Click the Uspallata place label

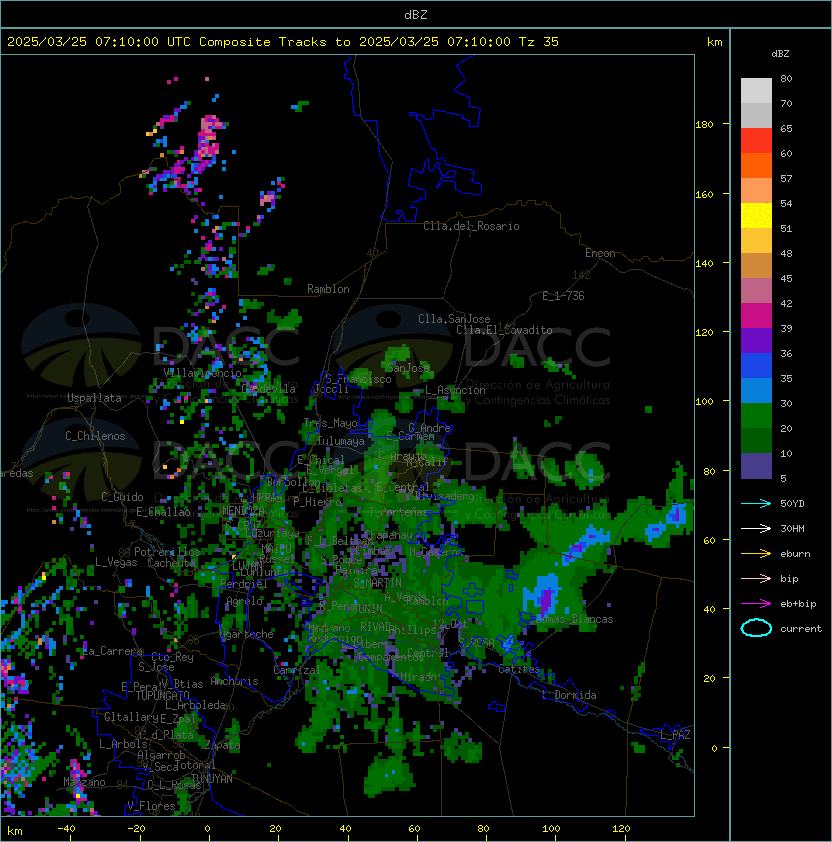95,398
